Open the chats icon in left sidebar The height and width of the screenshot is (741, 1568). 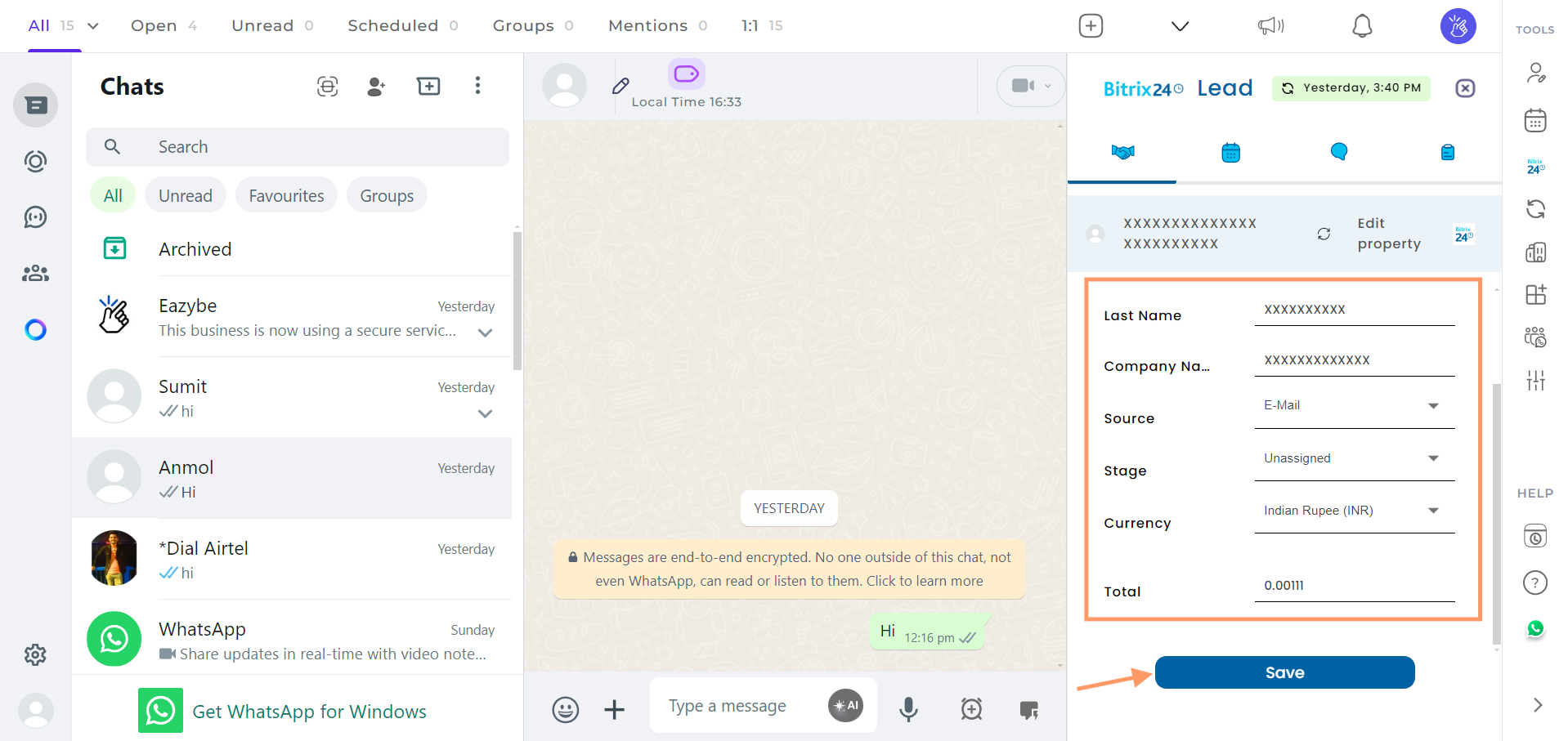(35, 105)
